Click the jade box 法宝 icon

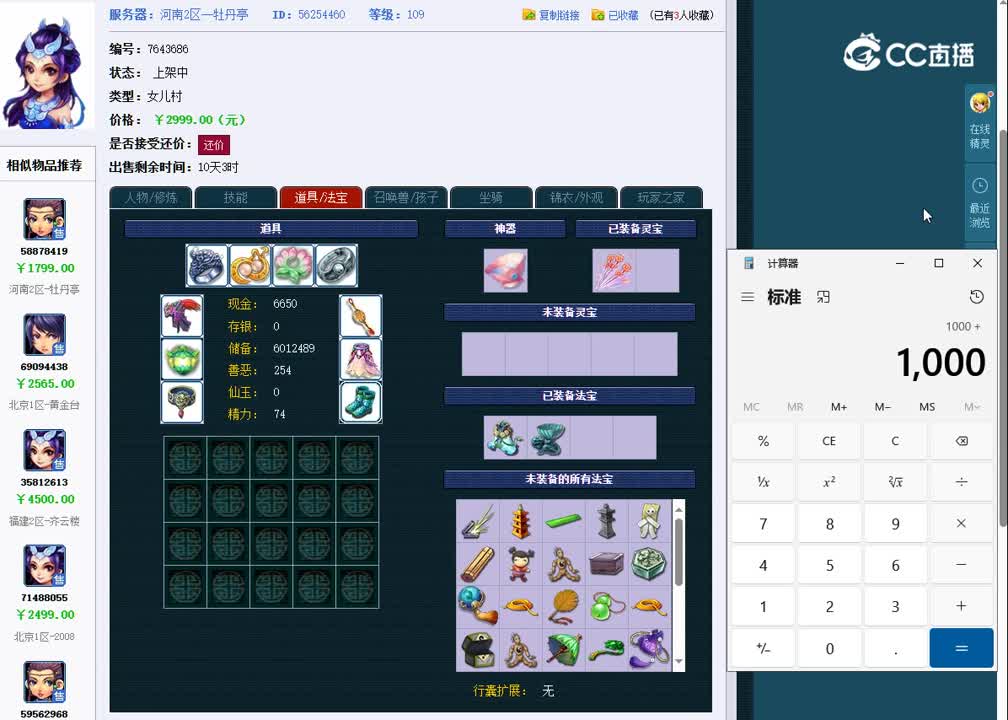click(x=650, y=564)
